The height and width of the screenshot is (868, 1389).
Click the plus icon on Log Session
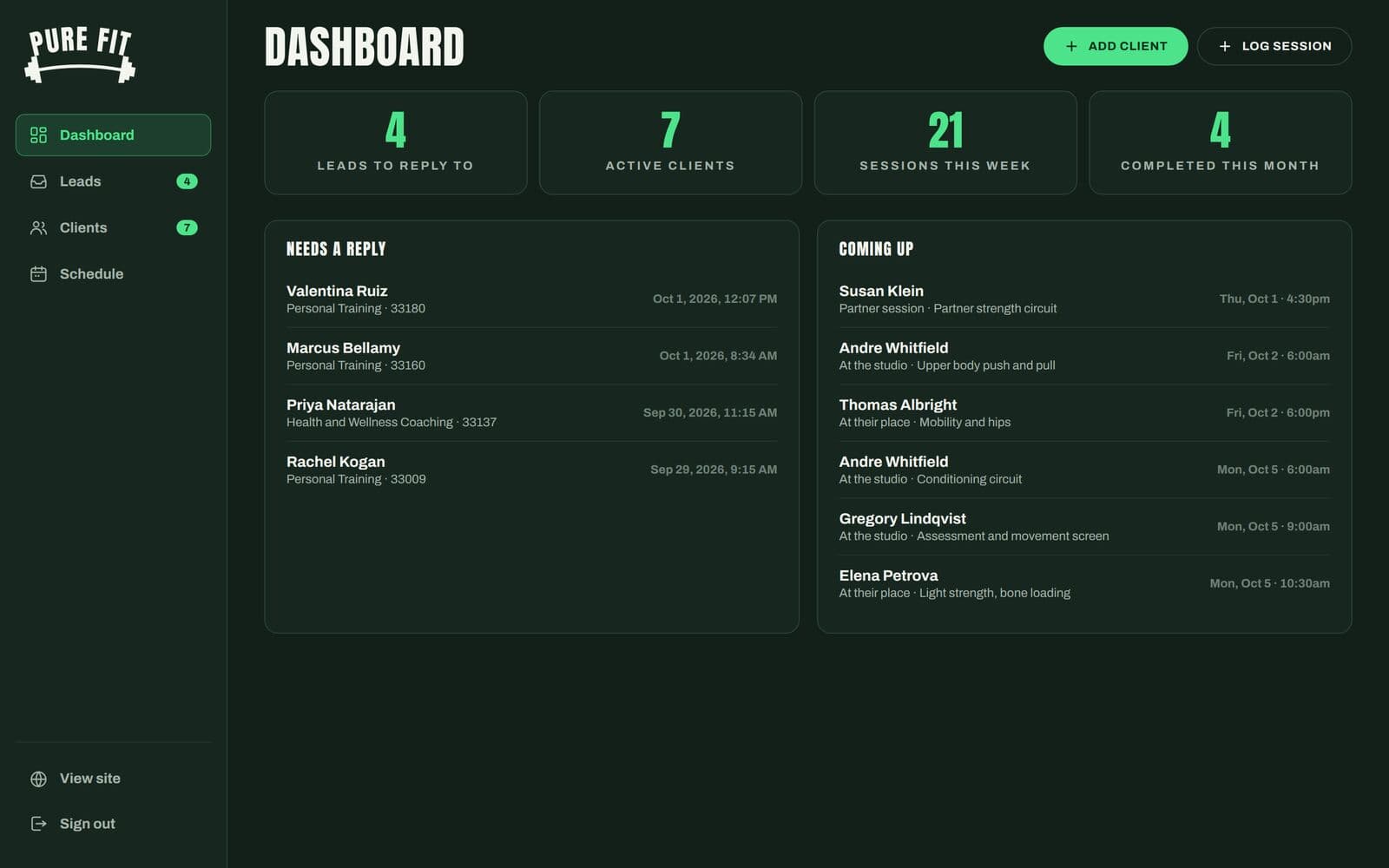(1225, 46)
